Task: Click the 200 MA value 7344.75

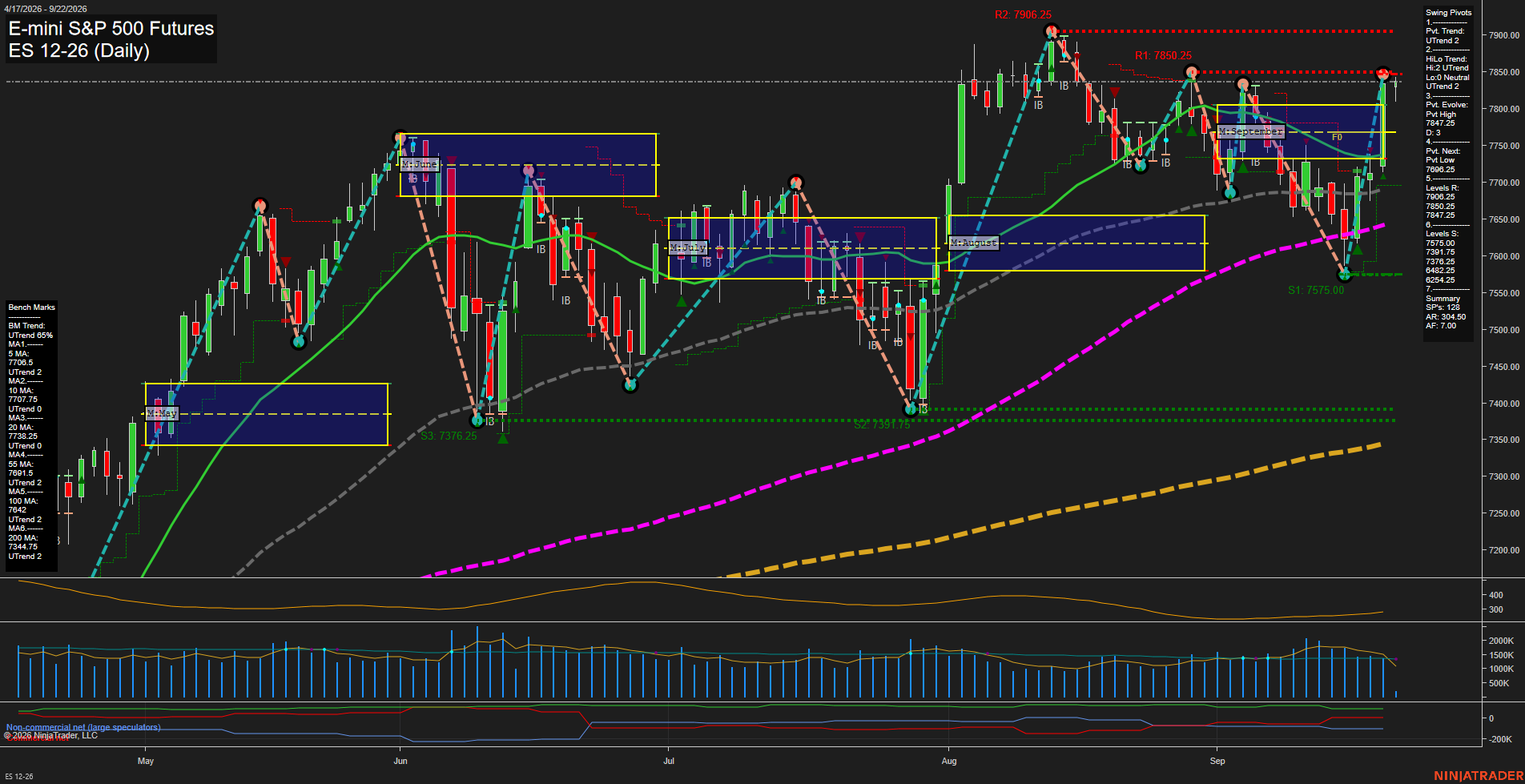Action: coord(22,547)
